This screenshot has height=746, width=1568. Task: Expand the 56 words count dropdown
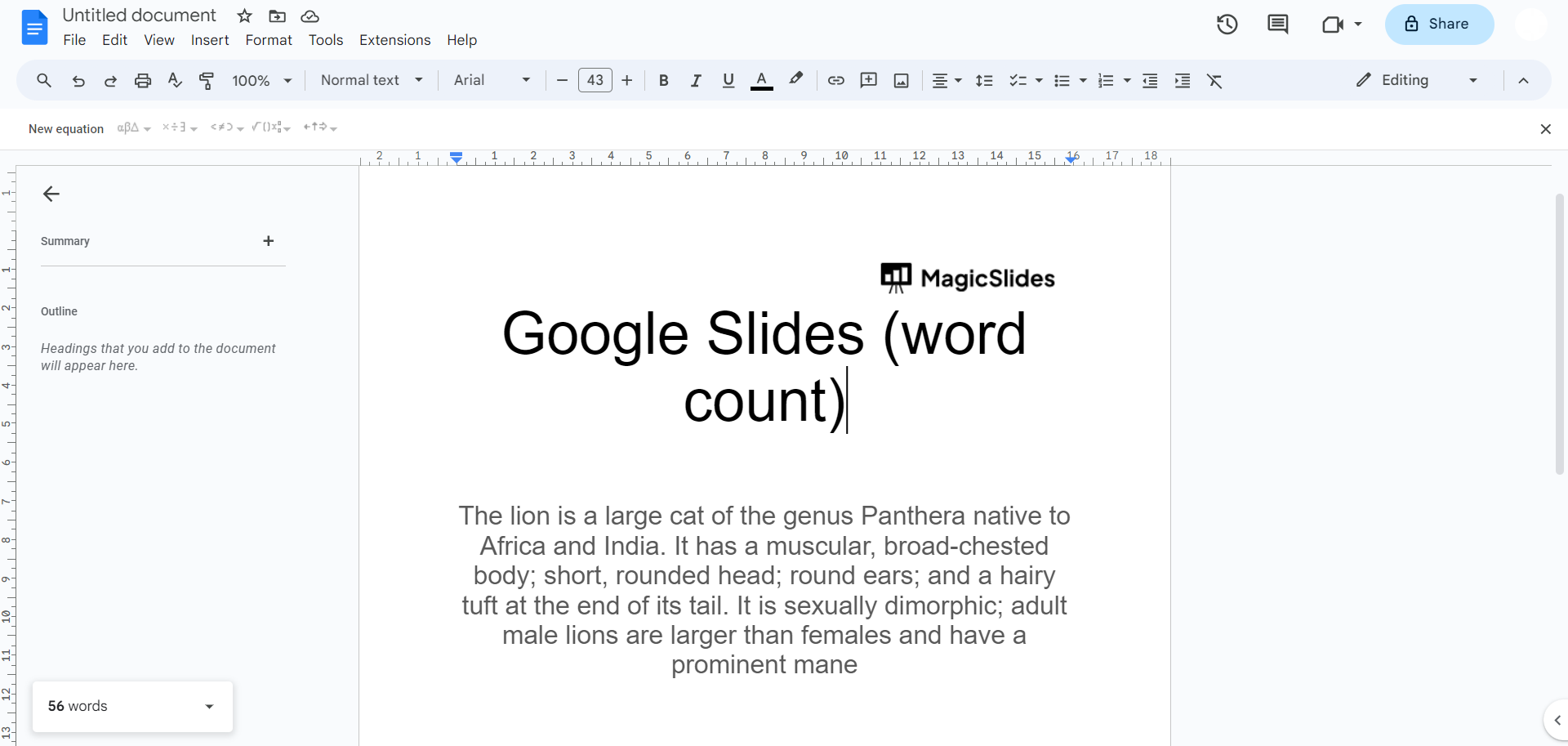[209, 707]
